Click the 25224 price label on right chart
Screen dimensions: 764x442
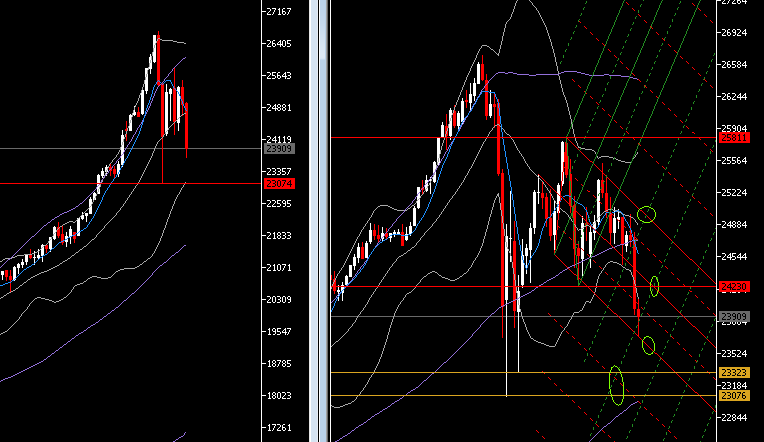[x=734, y=192]
